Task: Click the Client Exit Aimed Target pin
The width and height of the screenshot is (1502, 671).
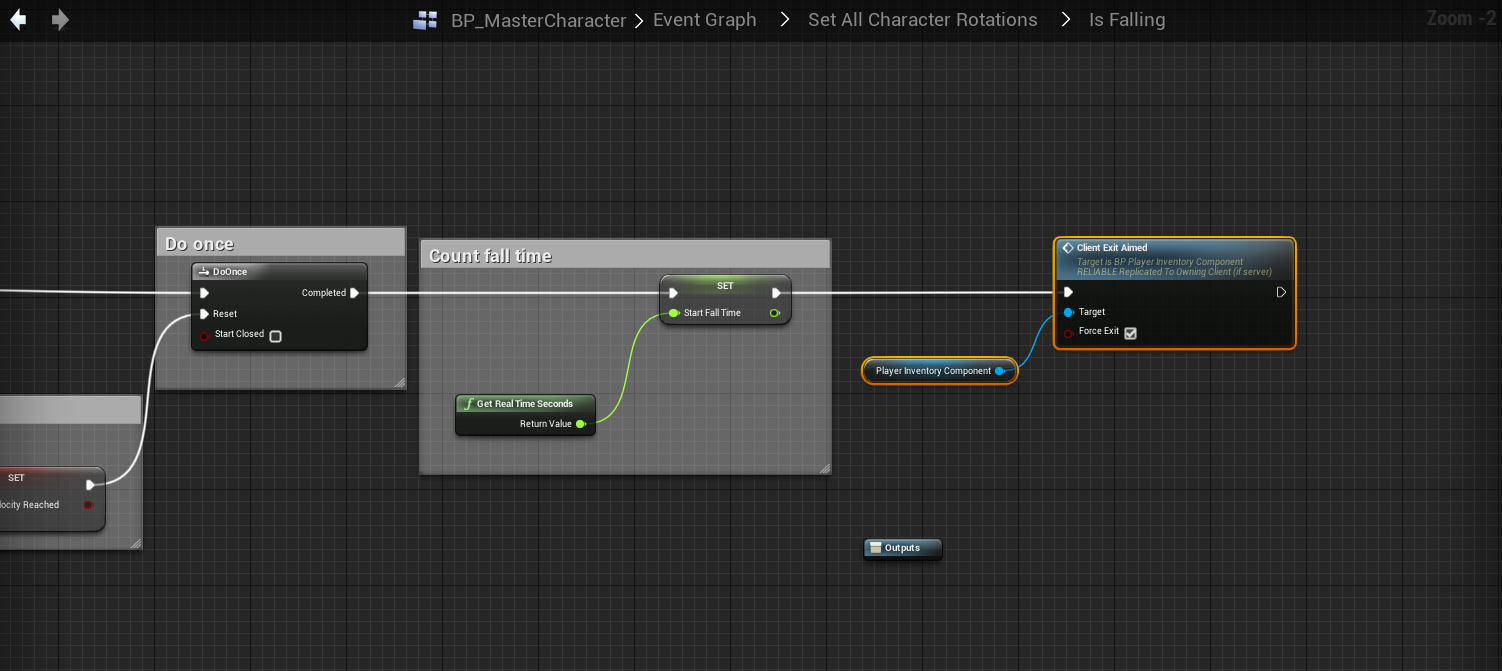Action: pyautogui.click(x=1069, y=312)
